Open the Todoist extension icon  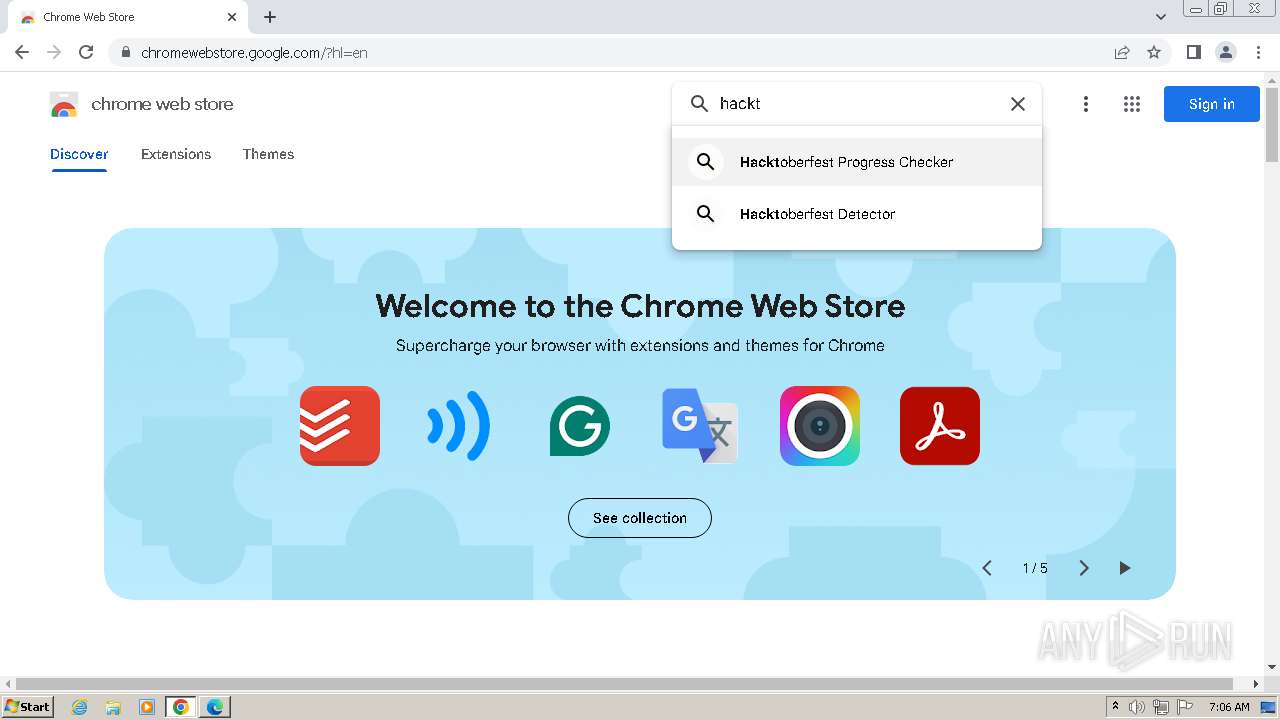click(340, 426)
